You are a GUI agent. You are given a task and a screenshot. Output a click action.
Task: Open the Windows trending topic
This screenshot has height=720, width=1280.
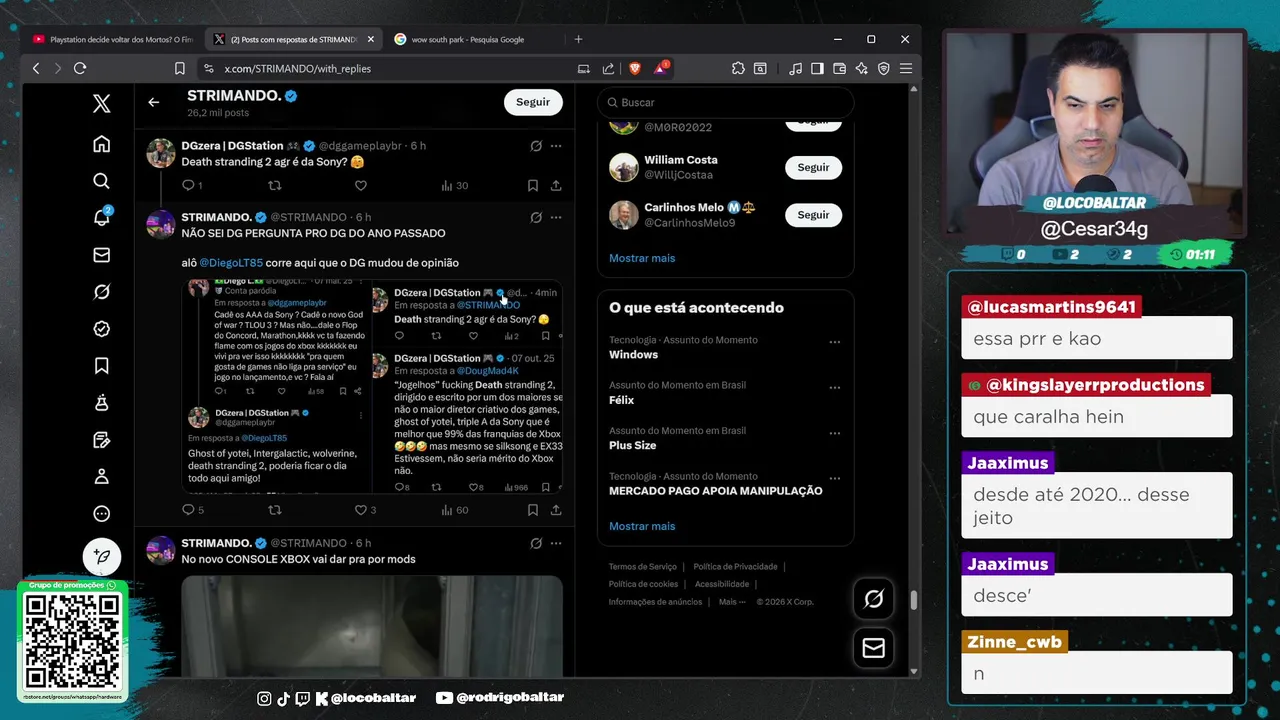click(x=633, y=355)
